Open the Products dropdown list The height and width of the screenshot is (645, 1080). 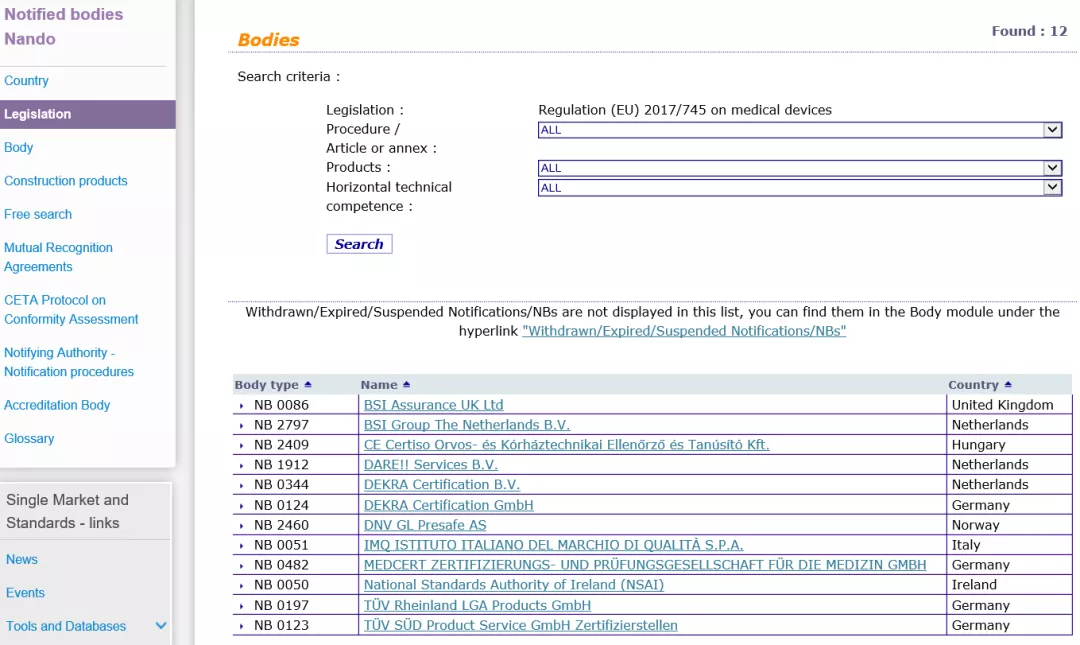pyautogui.click(x=800, y=167)
